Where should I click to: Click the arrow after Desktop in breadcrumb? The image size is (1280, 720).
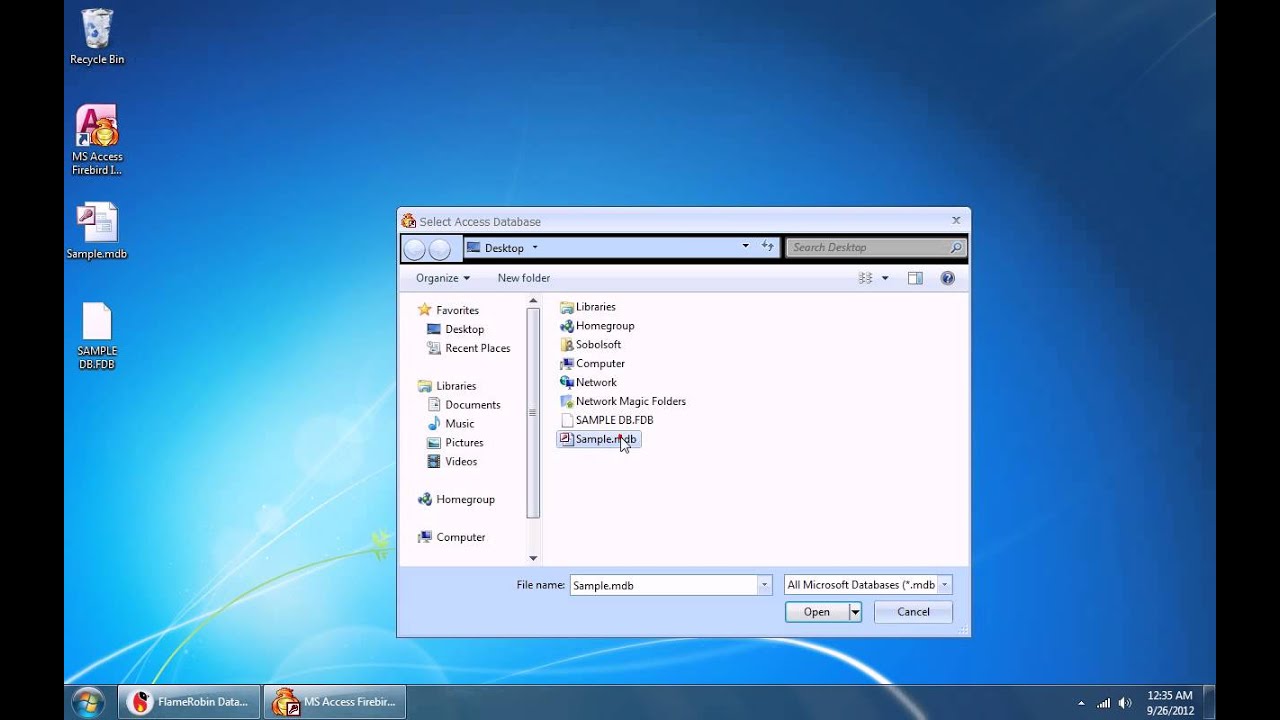coord(535,247)
